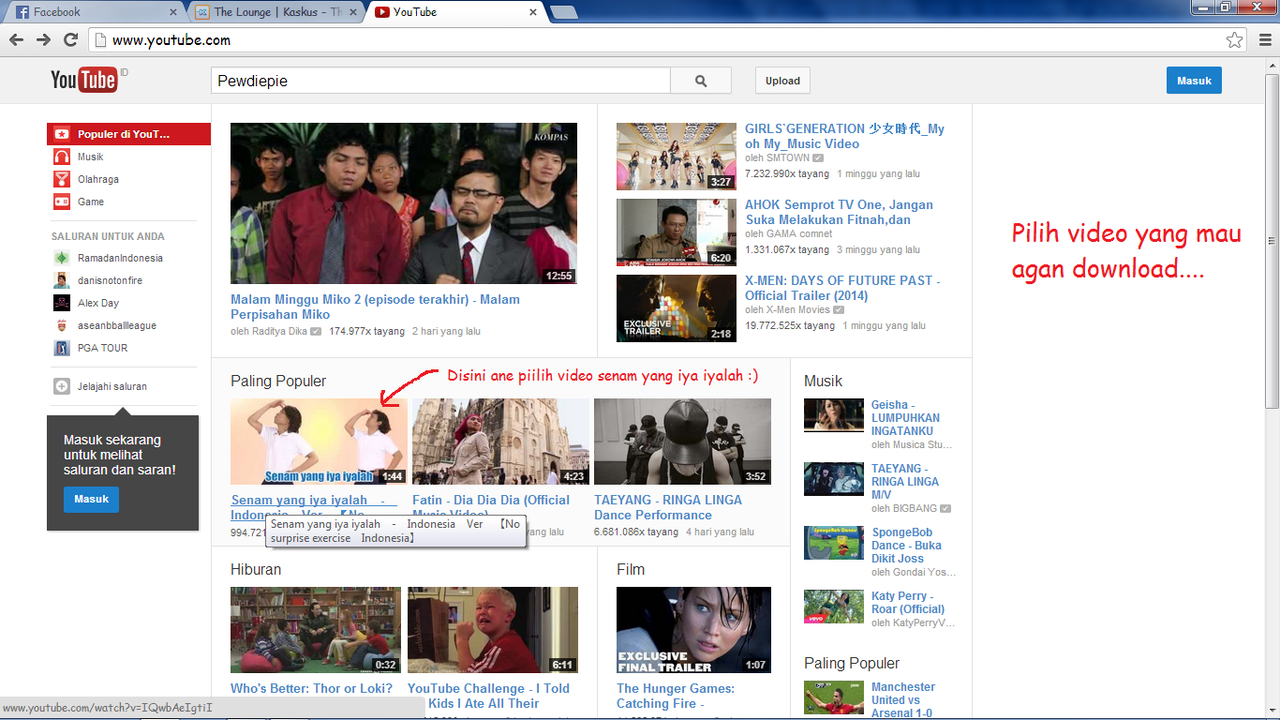Click TAEYANG dance performance thumbnail
The height and width of the screenshot is (720, 1280).
tap(682, 442)
